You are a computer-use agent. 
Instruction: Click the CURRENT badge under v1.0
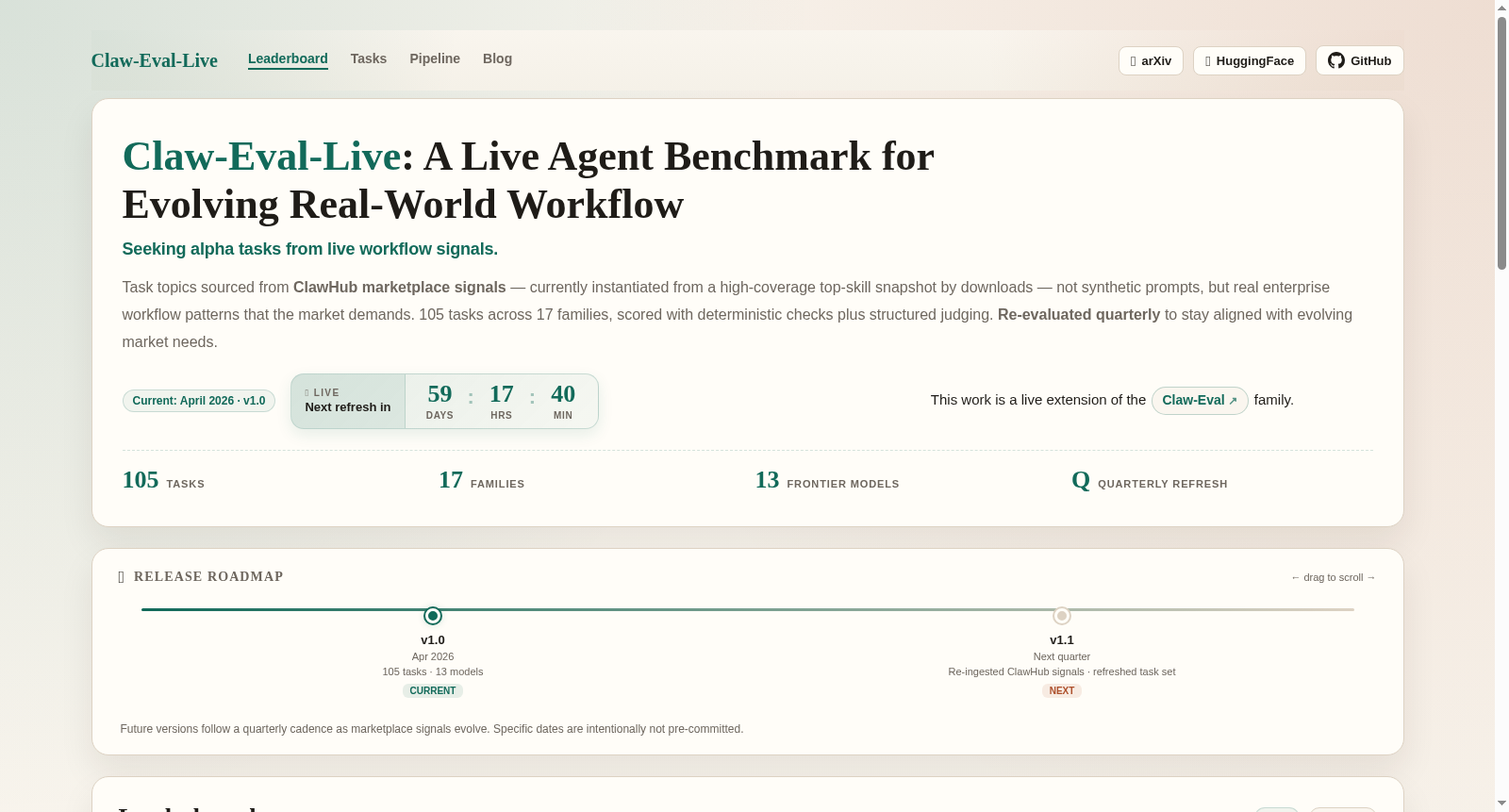[433, 690]
